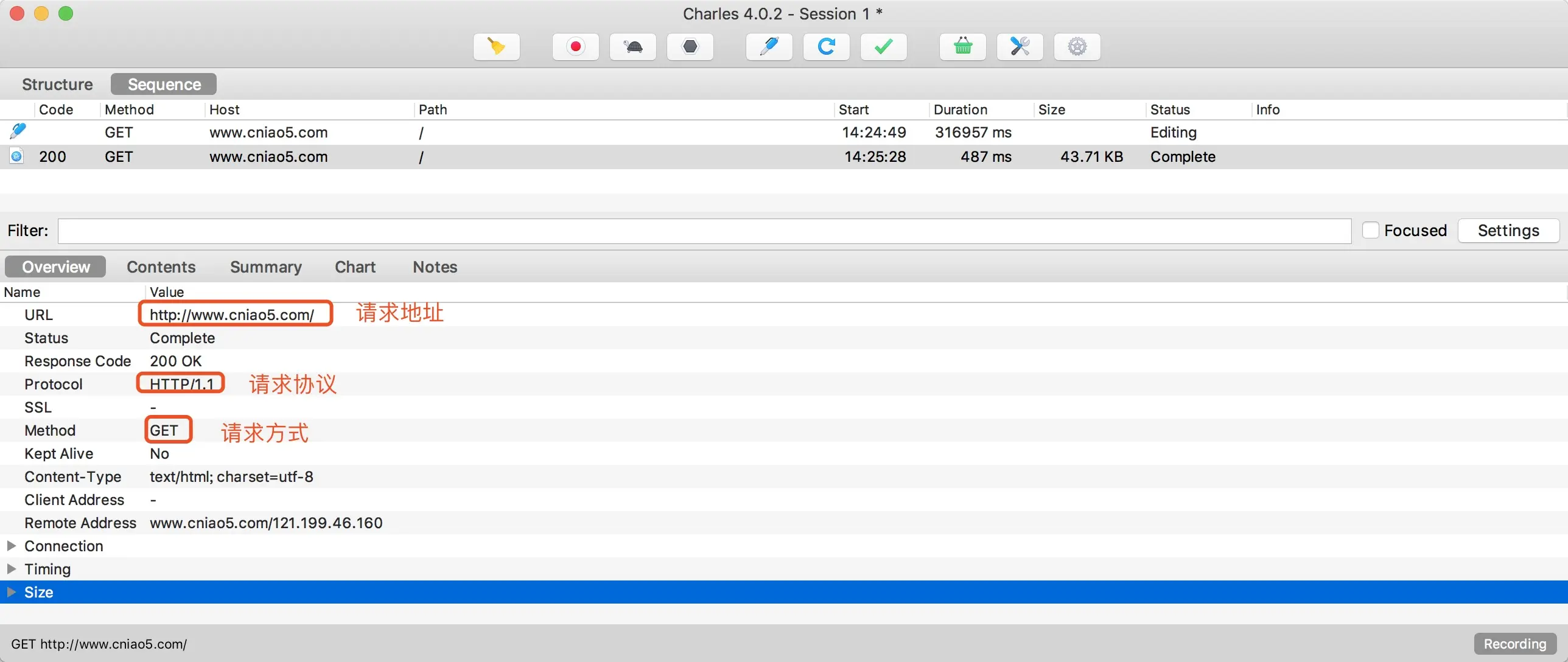Click the Recording status button
Viewport: 1568px width, 662px height.
[x=1514, y=644]
